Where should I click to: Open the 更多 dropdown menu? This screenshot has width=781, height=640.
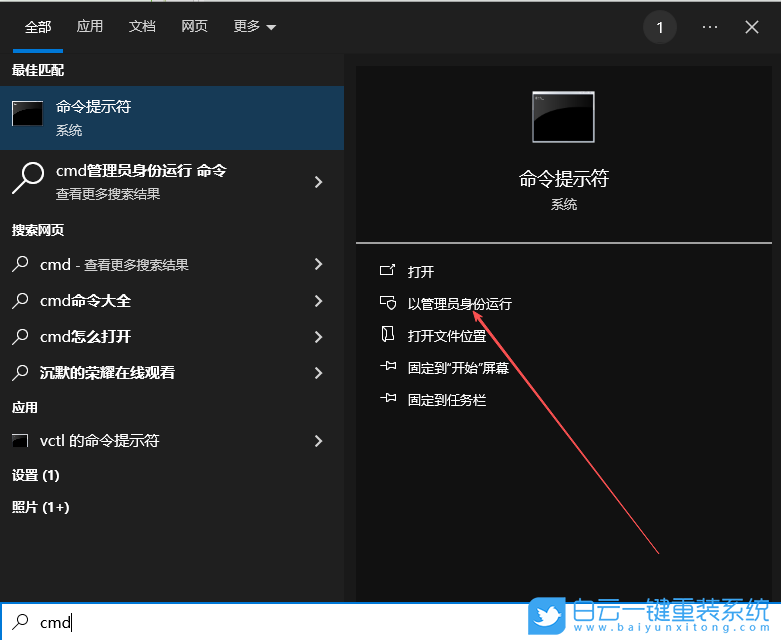tap(255, 26)
